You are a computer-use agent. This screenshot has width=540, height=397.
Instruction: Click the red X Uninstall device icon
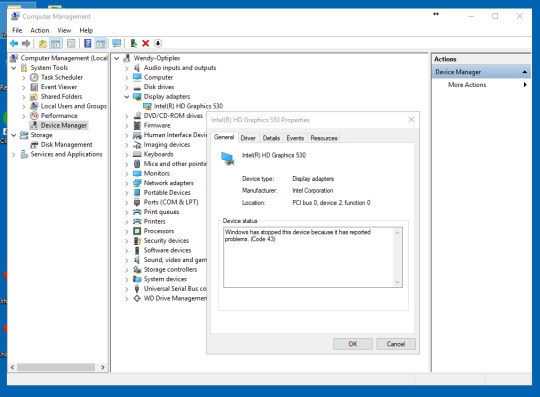[x=146, y=43]
